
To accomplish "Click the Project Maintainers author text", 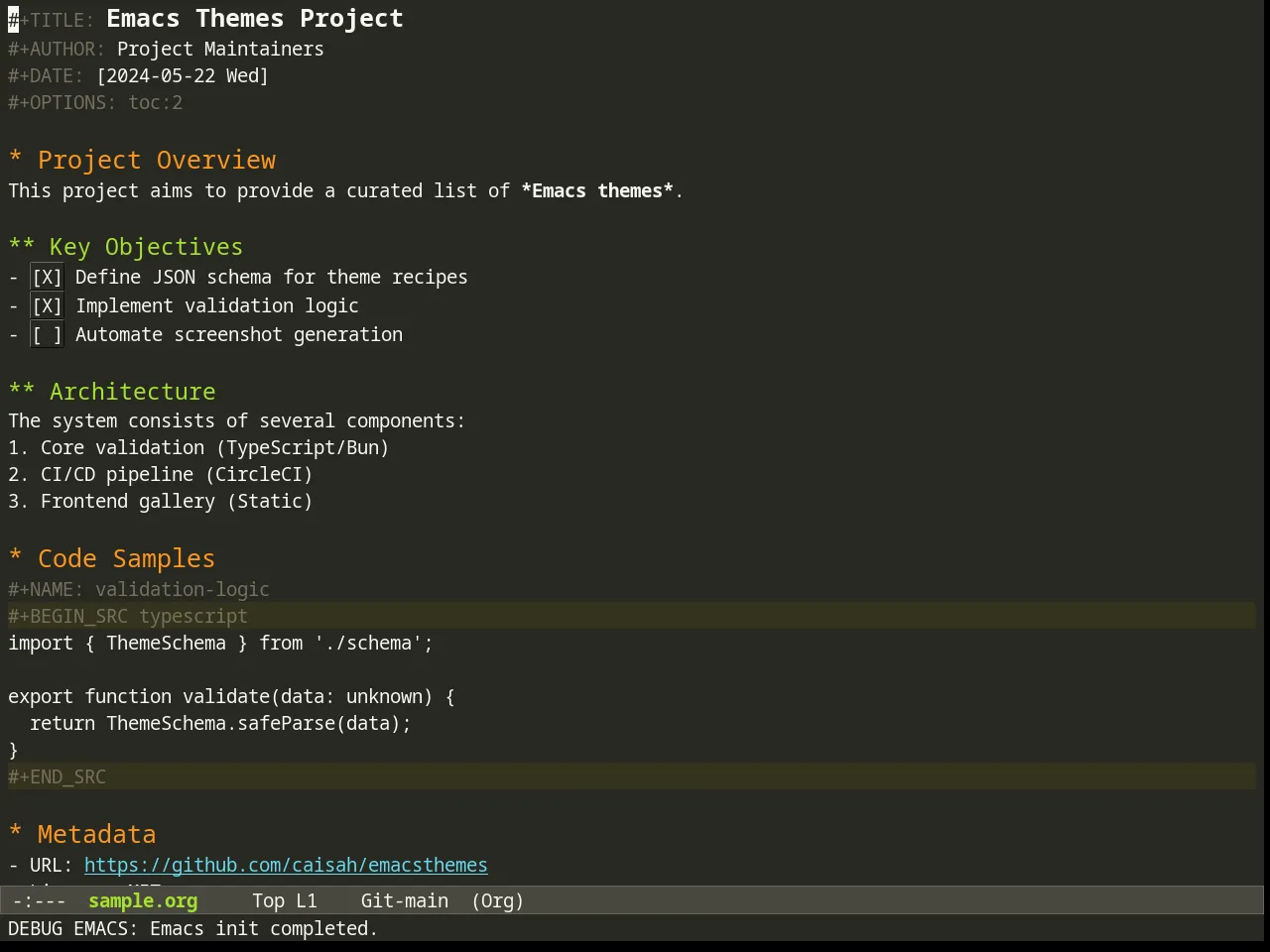I will pyautogui.click(x=220, y=49).
